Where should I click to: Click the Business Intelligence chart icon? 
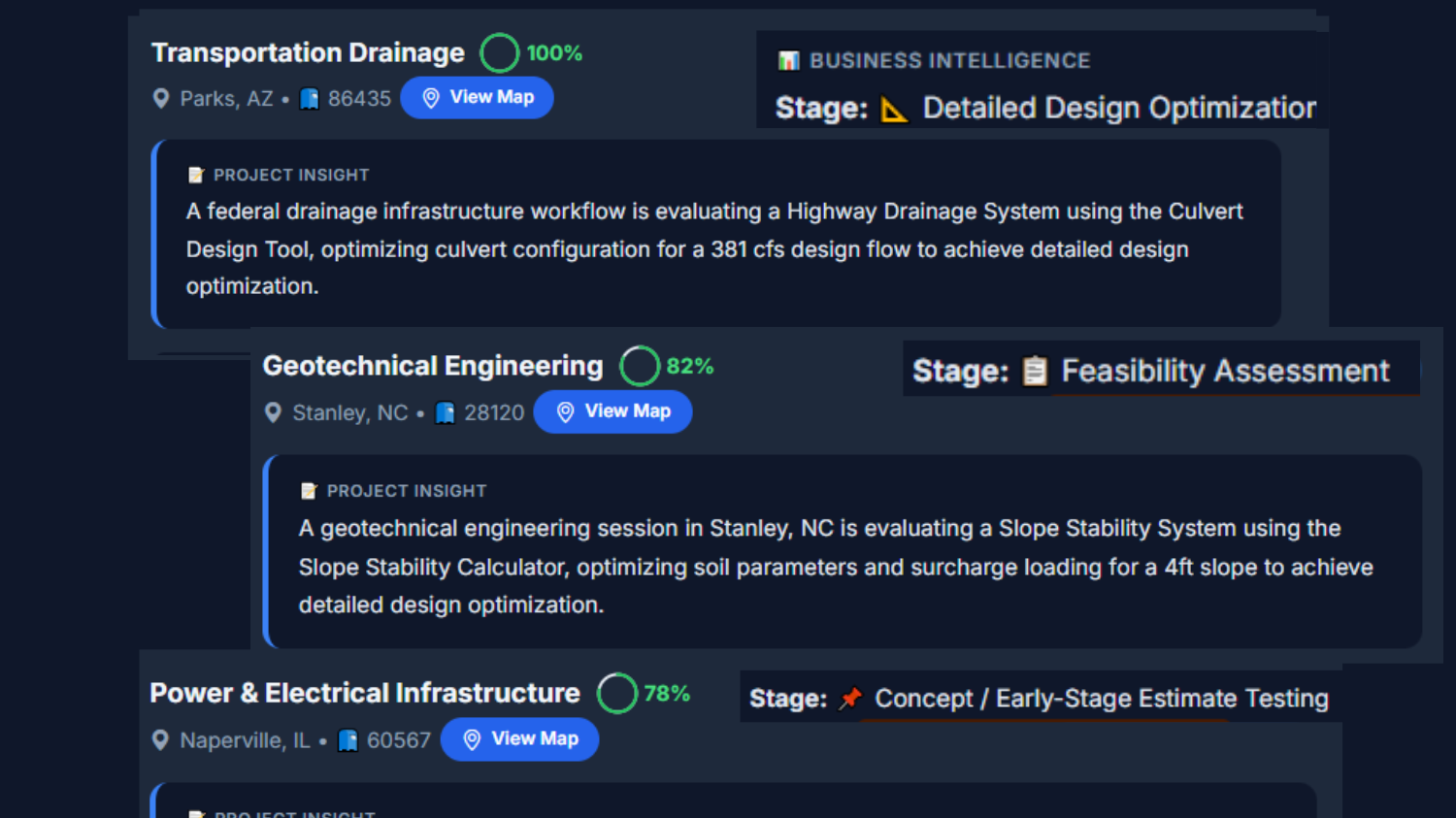click(789, 61)
